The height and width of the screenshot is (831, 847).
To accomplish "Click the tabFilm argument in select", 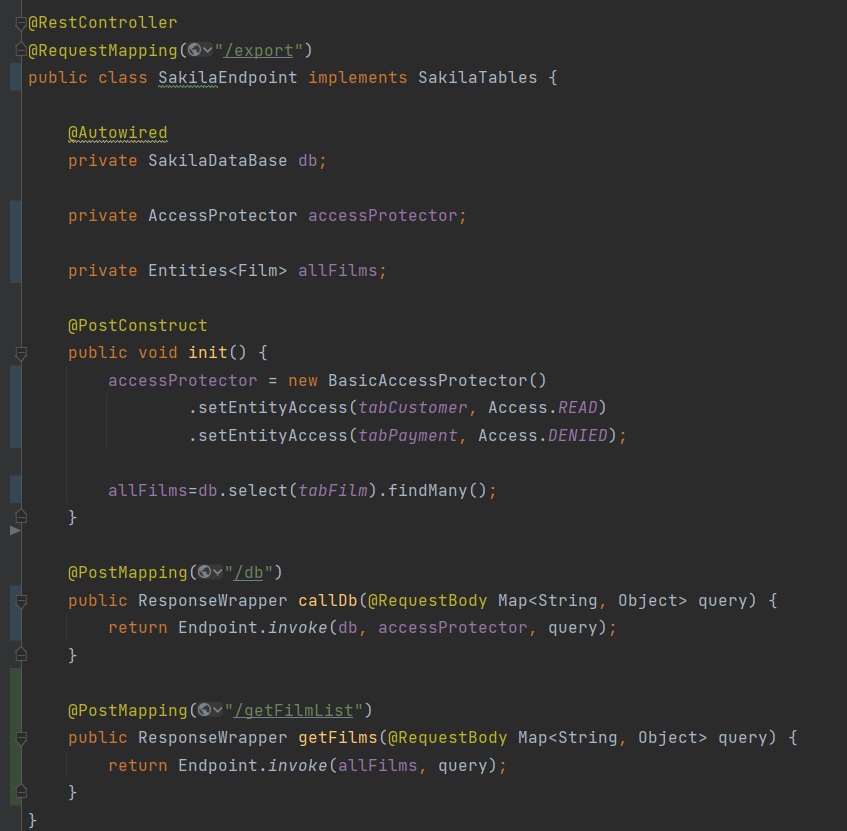I will coord(333,491).
